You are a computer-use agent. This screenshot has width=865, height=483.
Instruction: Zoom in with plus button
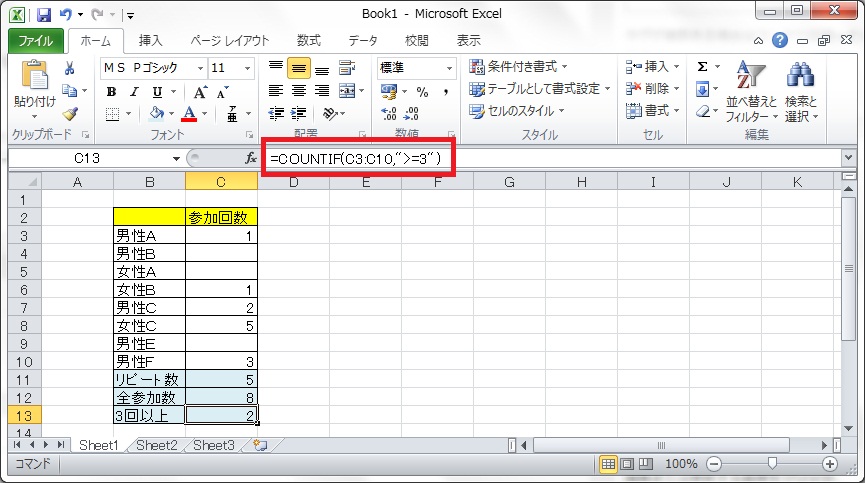click(830, 464)
